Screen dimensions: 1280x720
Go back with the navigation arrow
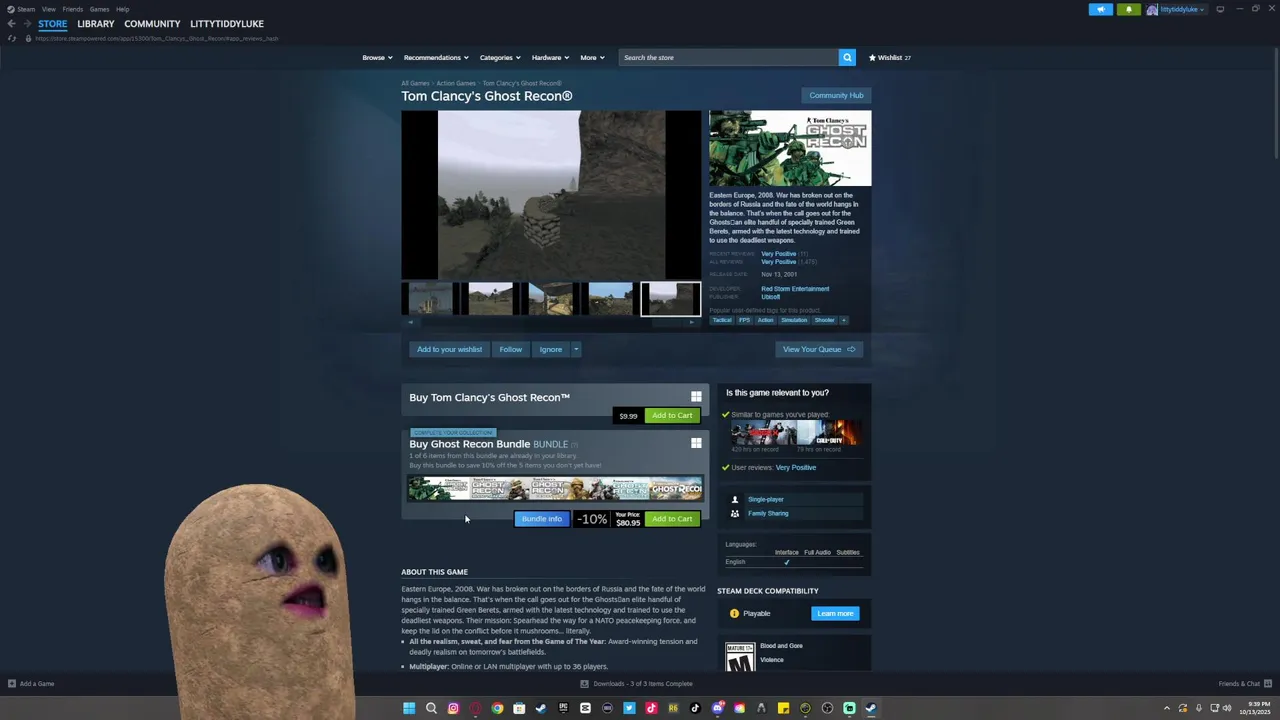coord(11,24)
